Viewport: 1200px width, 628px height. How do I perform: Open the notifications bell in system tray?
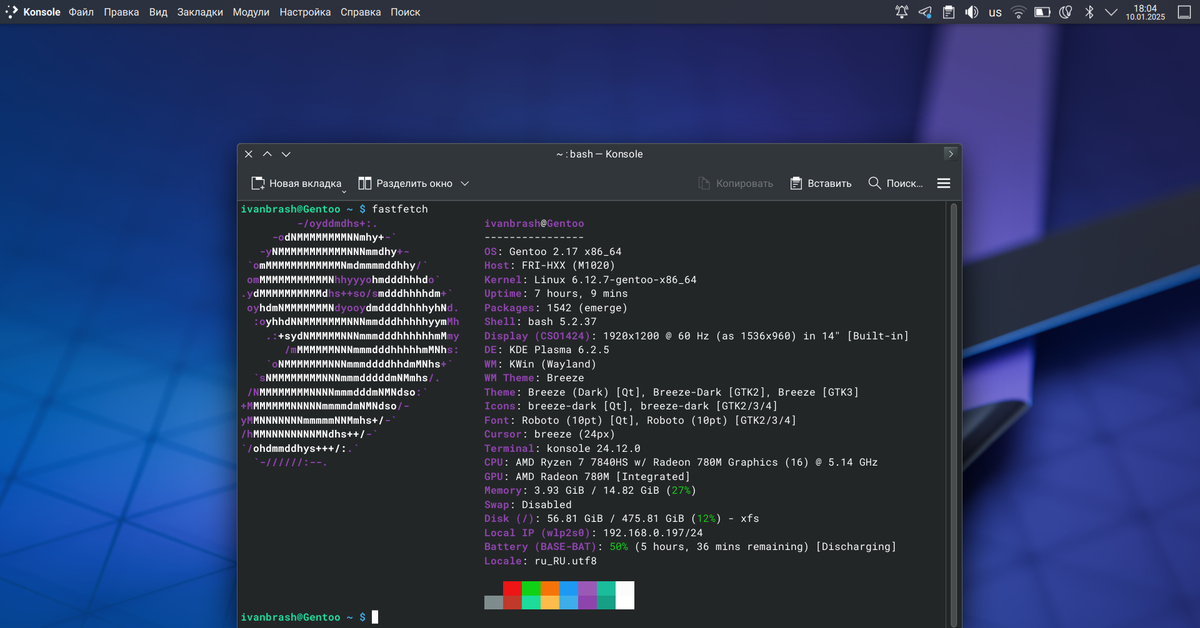902,12
